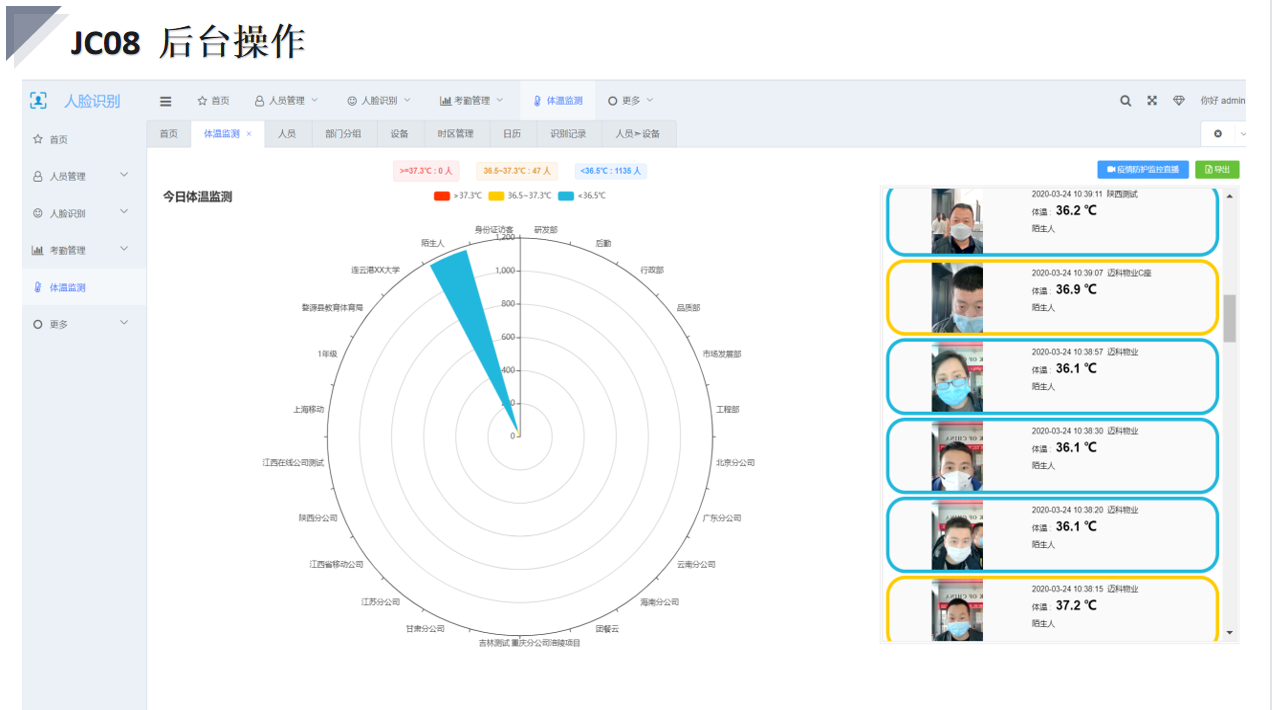Click the thermometer icon beside 体温监测 in sidebar
This screenshot has height=710, width=1272.
pyautogui.click(x=38, y=288)
